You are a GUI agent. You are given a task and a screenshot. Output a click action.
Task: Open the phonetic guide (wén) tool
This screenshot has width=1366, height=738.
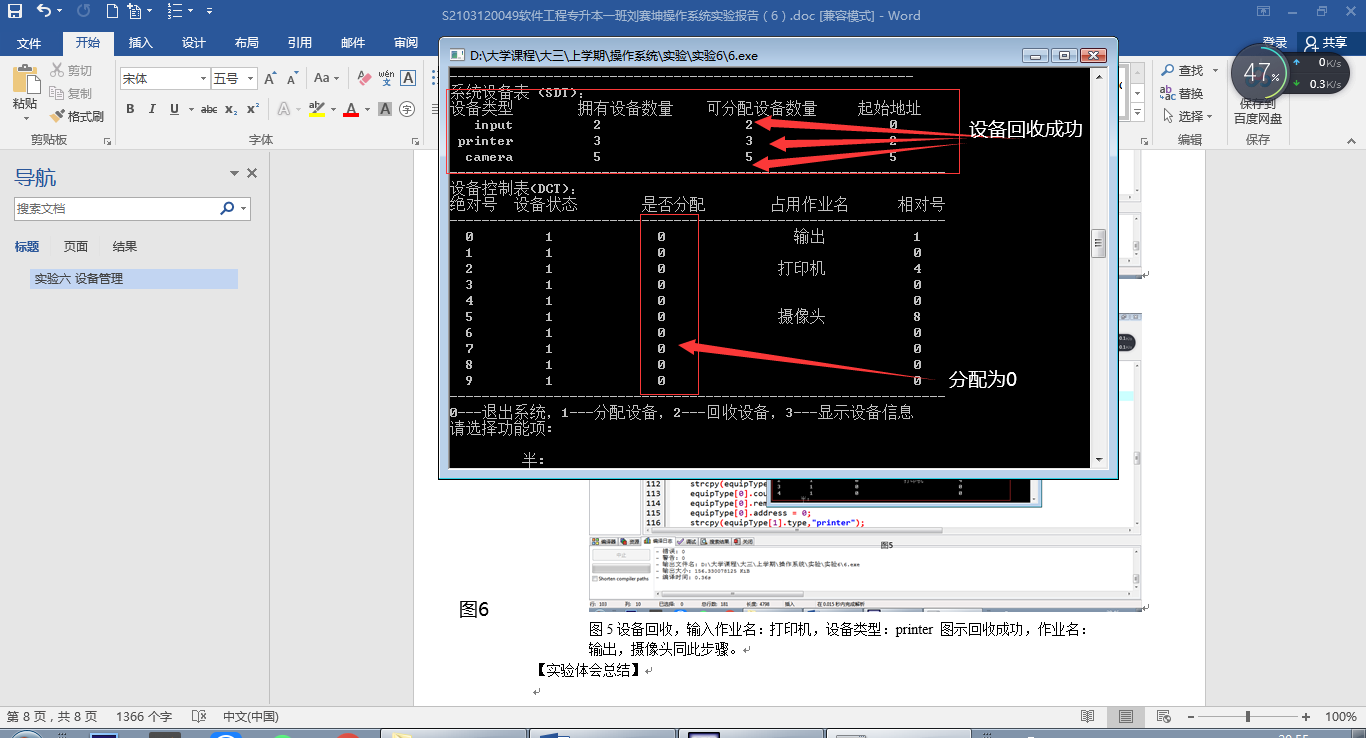click(x=386, y=78)
